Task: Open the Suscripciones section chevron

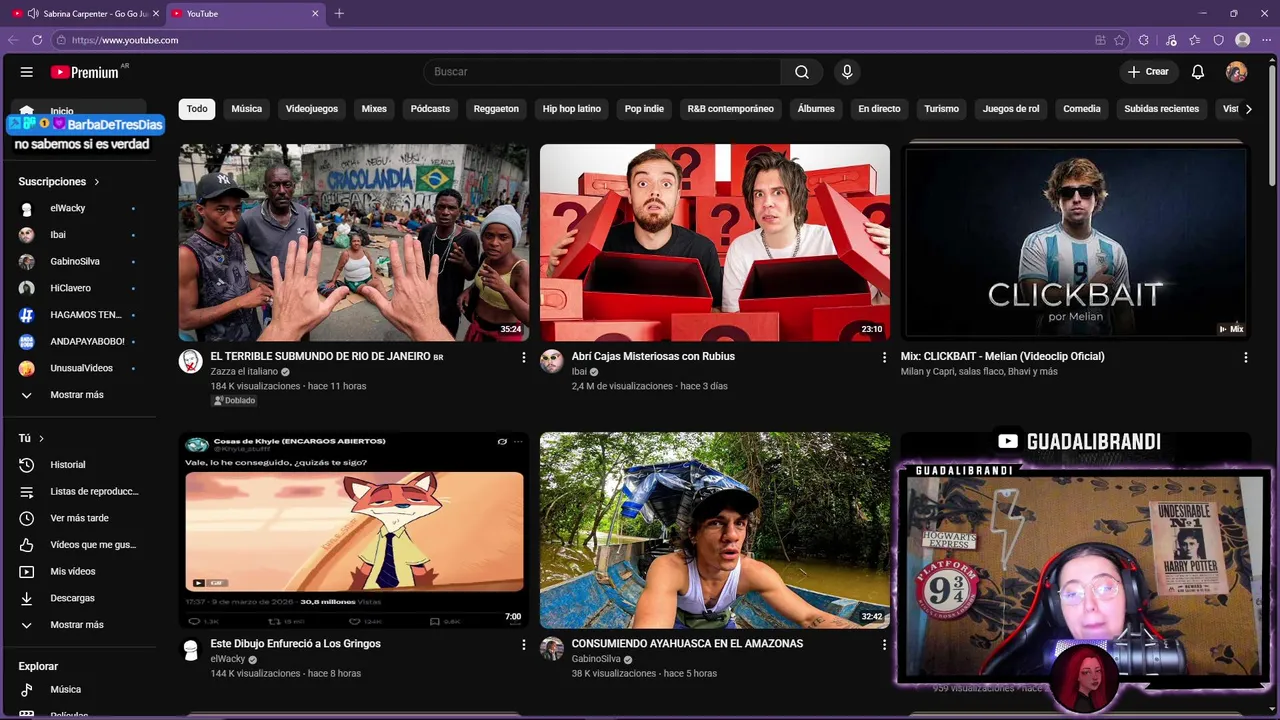Action: tap(97, 182)
